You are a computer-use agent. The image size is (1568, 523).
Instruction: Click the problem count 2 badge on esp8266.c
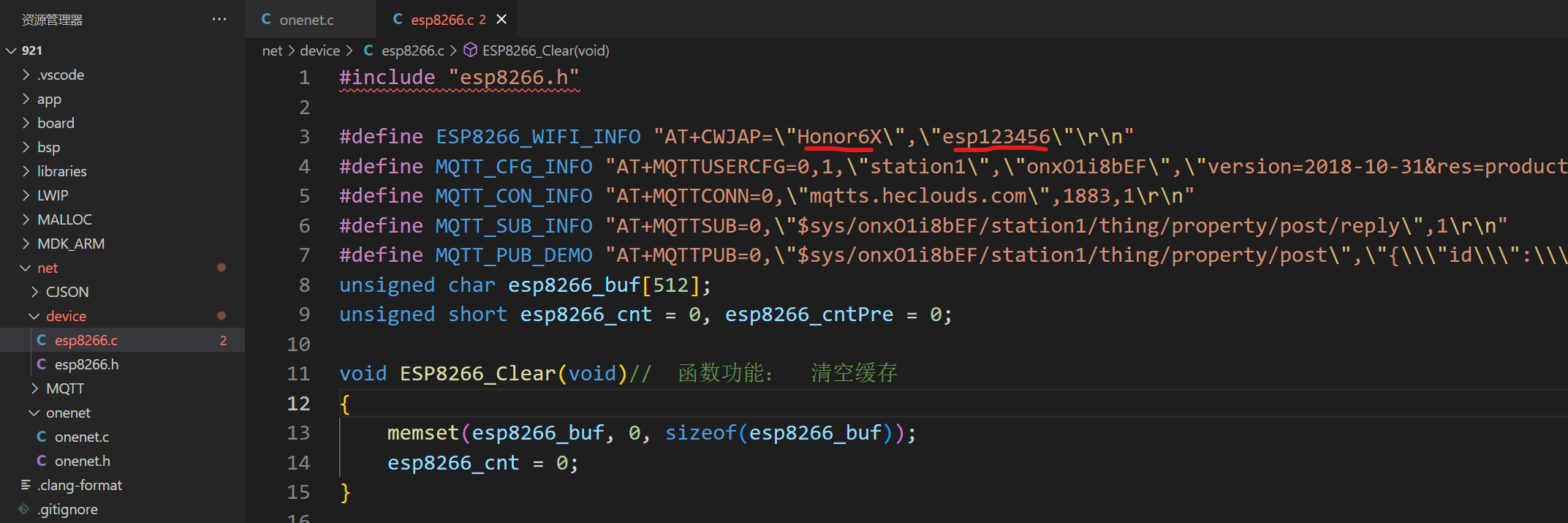click(x=223, y=340)
